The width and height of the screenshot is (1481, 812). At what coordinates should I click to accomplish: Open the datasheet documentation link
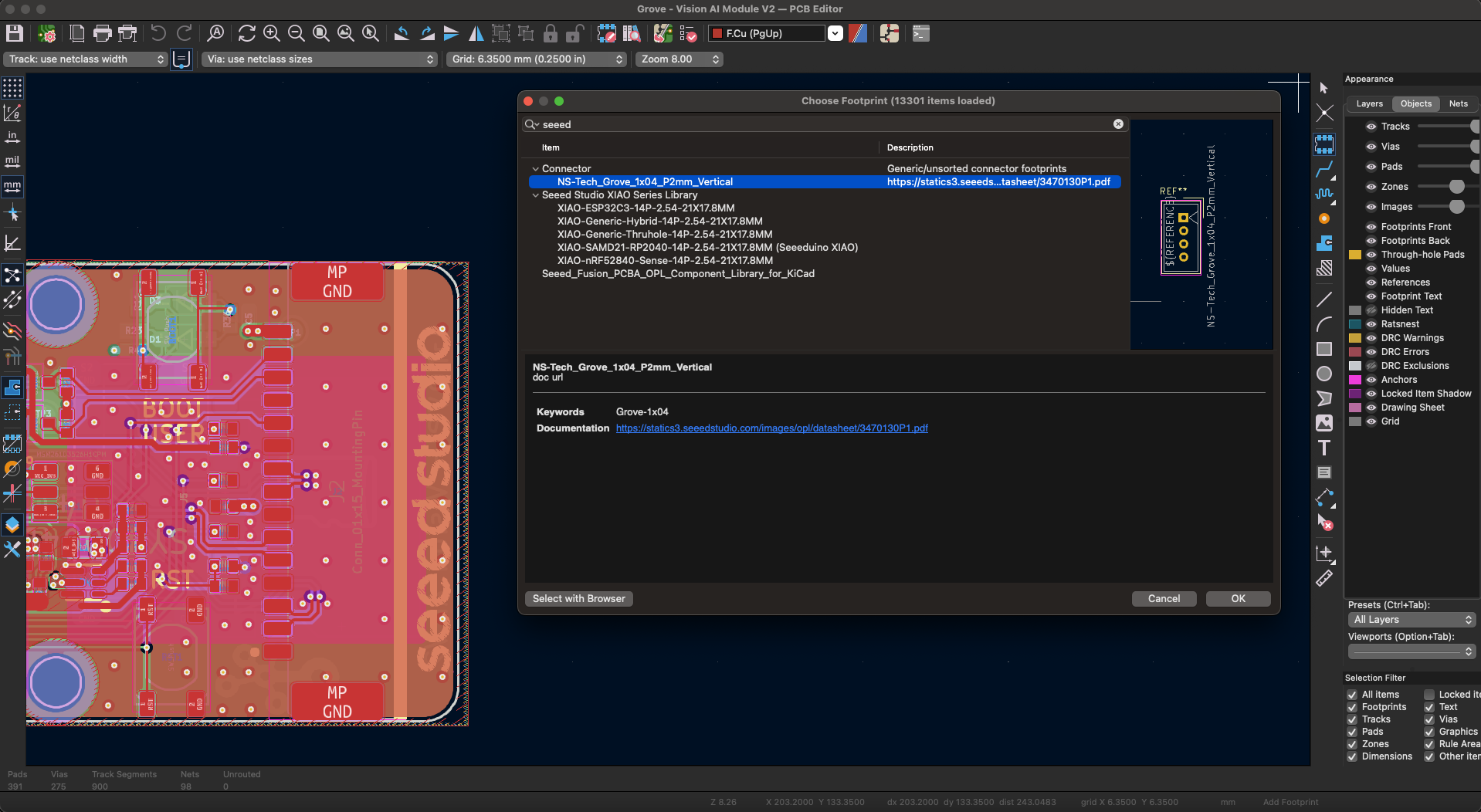[x=772, y=428]
